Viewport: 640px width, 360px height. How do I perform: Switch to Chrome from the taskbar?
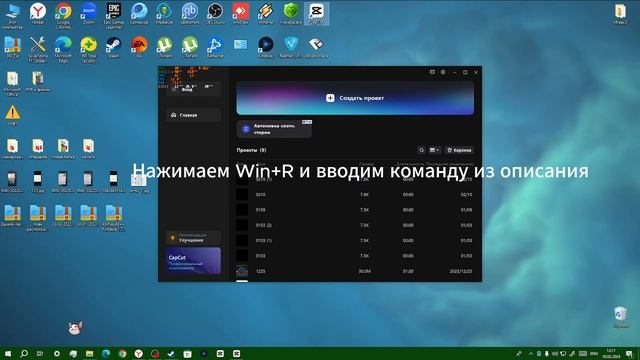122,353
